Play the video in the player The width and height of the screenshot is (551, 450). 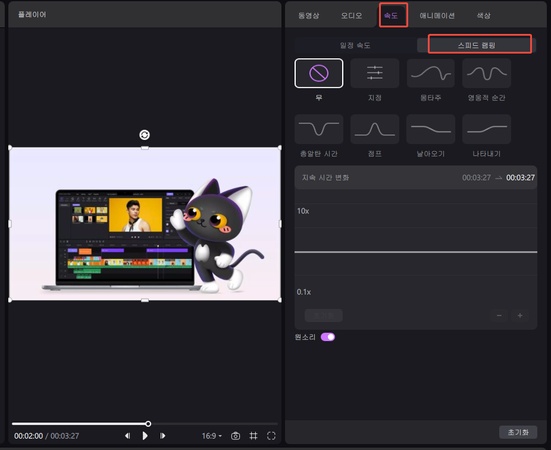(145, 436)
